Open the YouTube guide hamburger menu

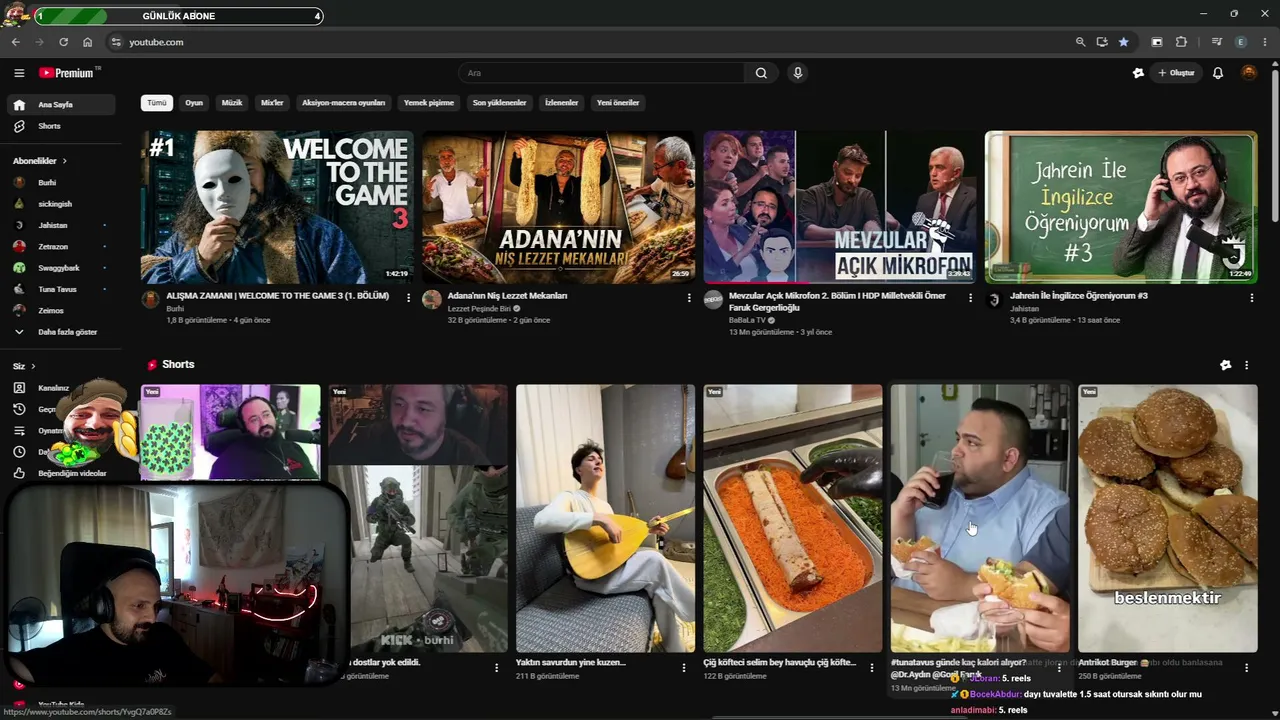19,73
